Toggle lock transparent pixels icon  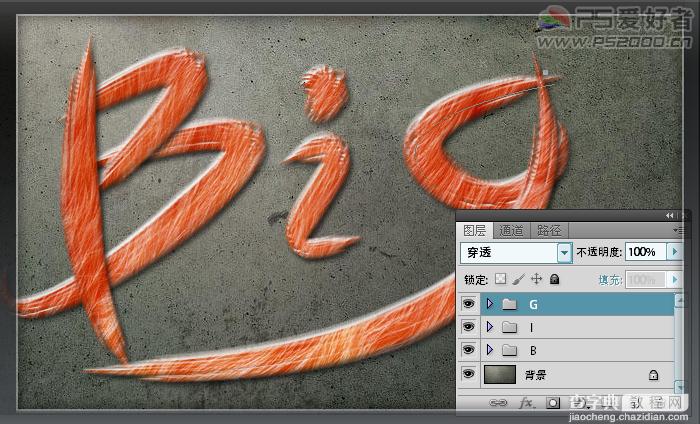(x=501, y=279)
